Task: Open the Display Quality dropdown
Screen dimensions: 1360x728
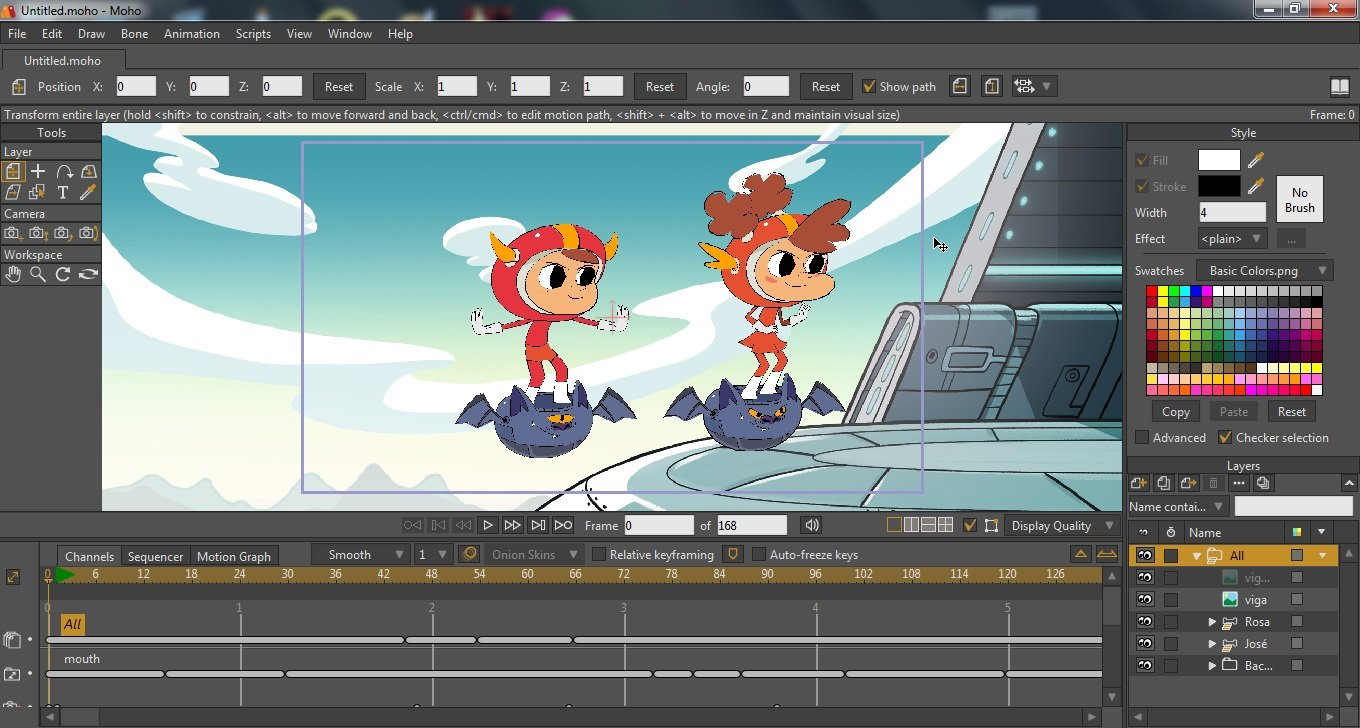Action: tap(1062, 526)
